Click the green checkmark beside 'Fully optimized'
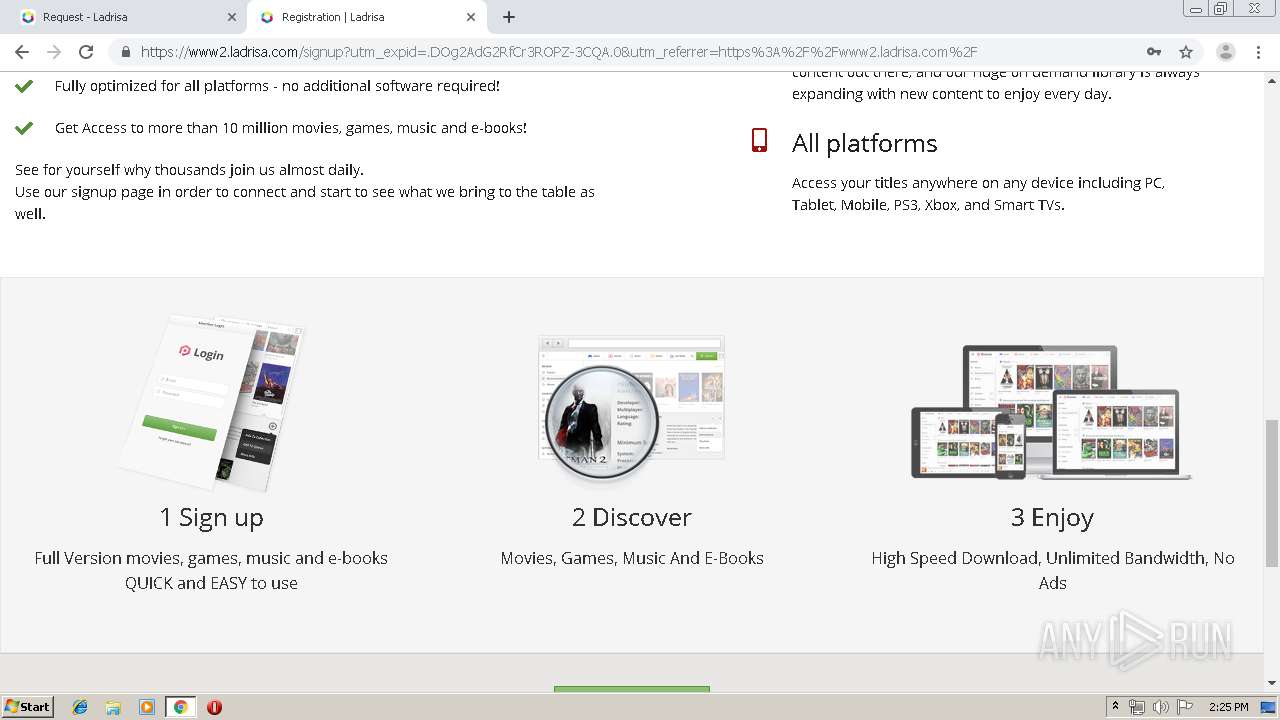This screenshot has height=720, width=1280. [x=24, y=86]
